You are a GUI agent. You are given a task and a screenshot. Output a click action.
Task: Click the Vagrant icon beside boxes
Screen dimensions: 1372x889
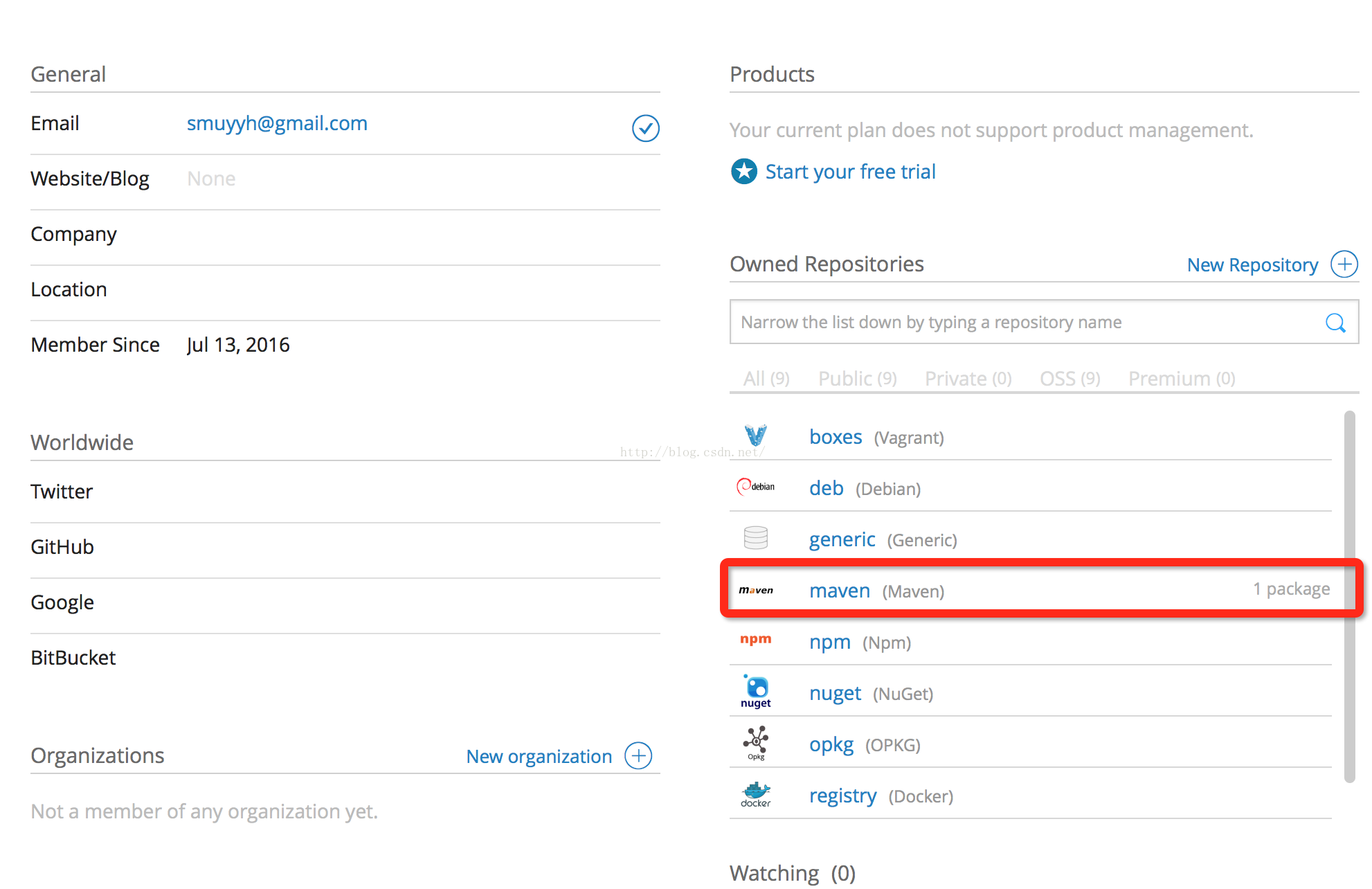click(x=755, y=435)
